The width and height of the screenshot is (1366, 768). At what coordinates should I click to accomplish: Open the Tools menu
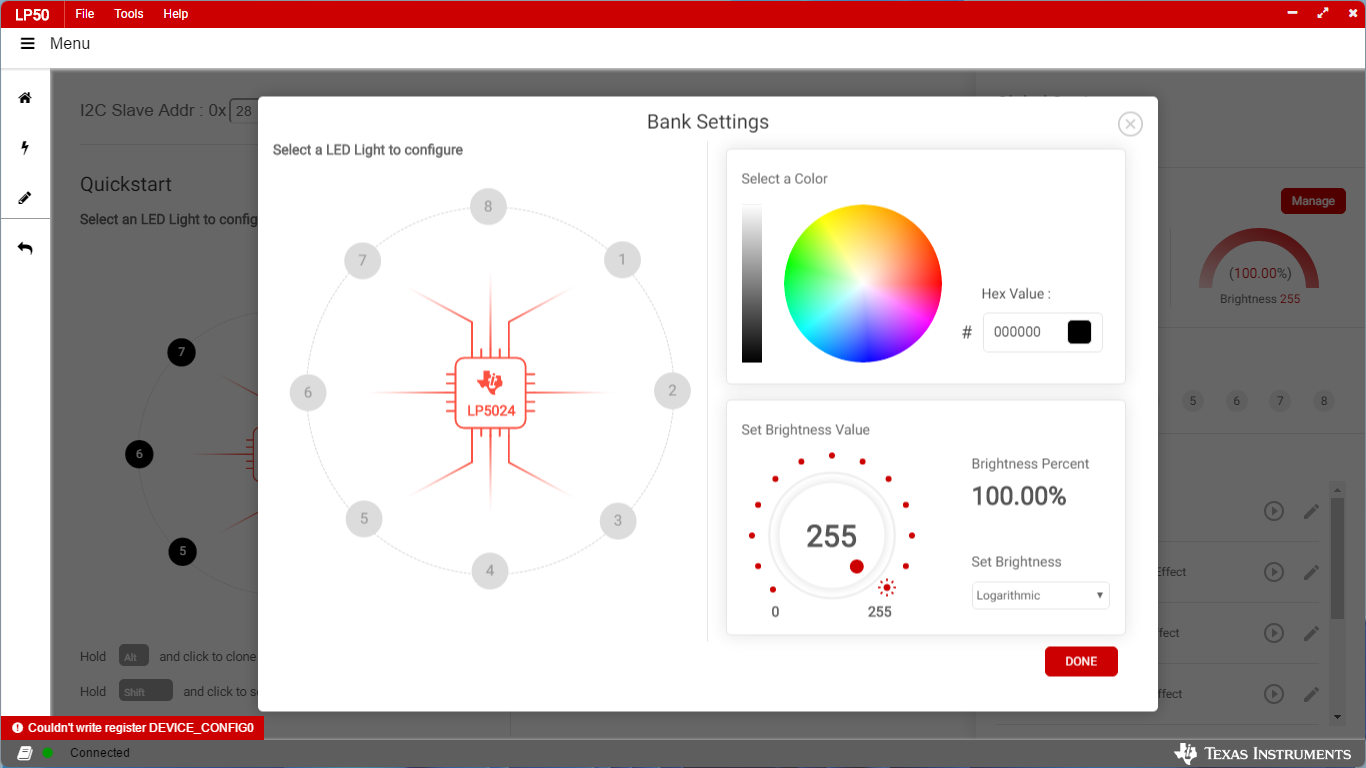click(129, 14)
